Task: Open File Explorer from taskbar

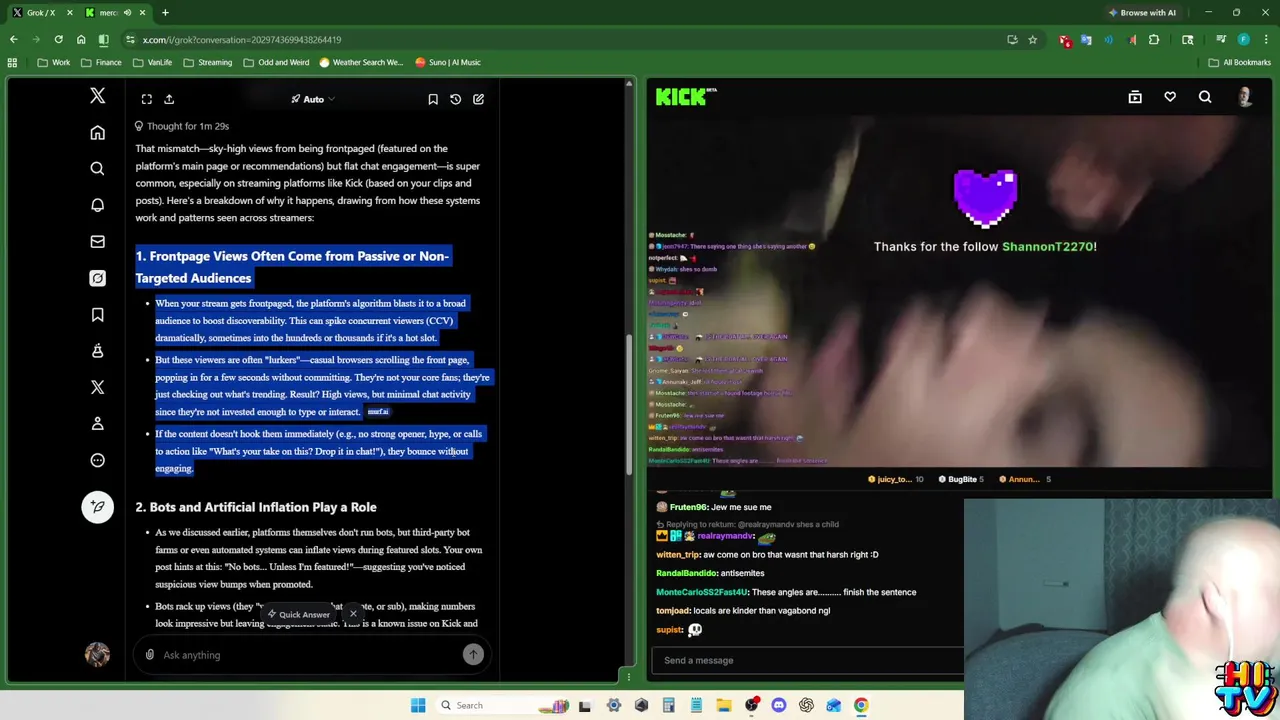Action: pyautogui.click(x=723, y=705)
